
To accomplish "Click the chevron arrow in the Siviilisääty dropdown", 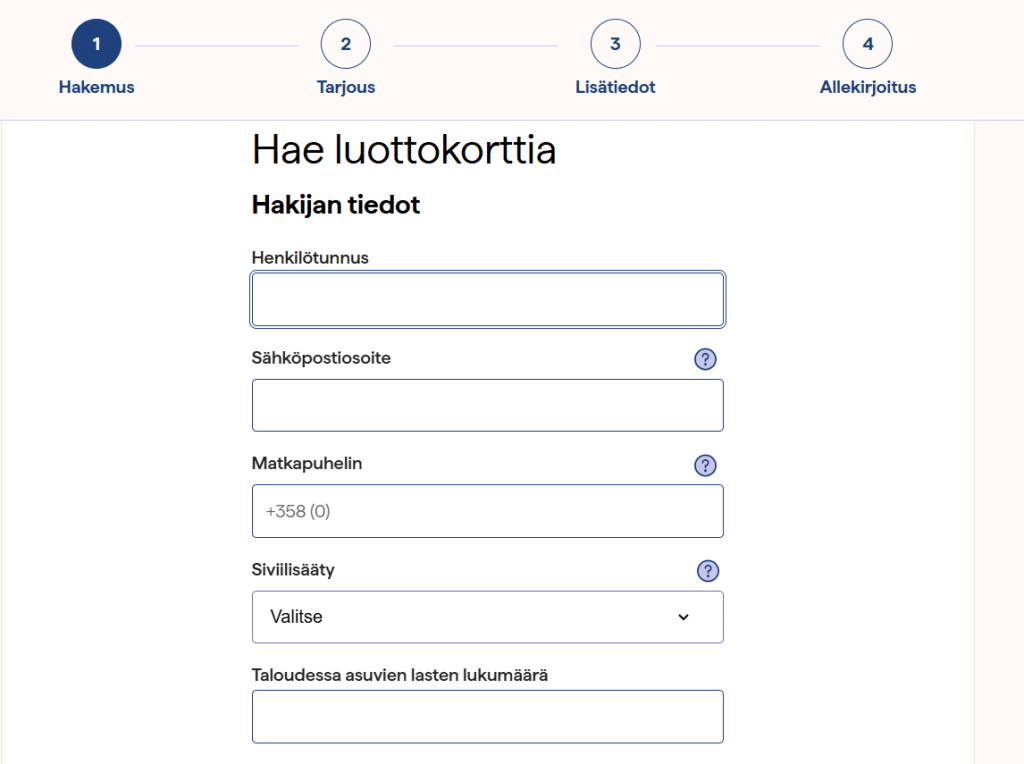I will (x=684, y=617).
